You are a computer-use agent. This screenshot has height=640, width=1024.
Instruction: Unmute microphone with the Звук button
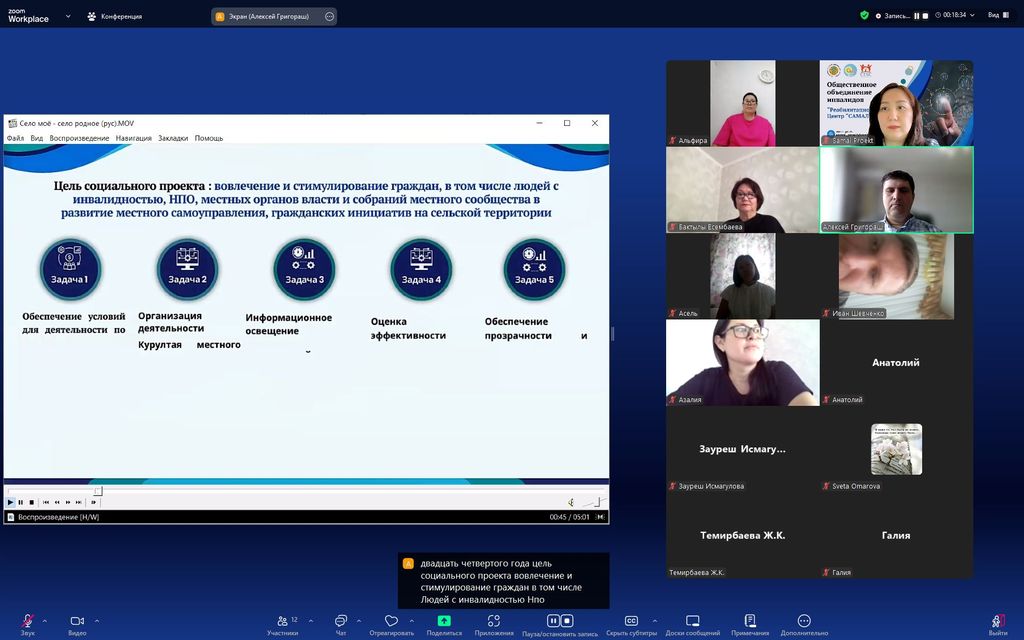coord(27,622)
